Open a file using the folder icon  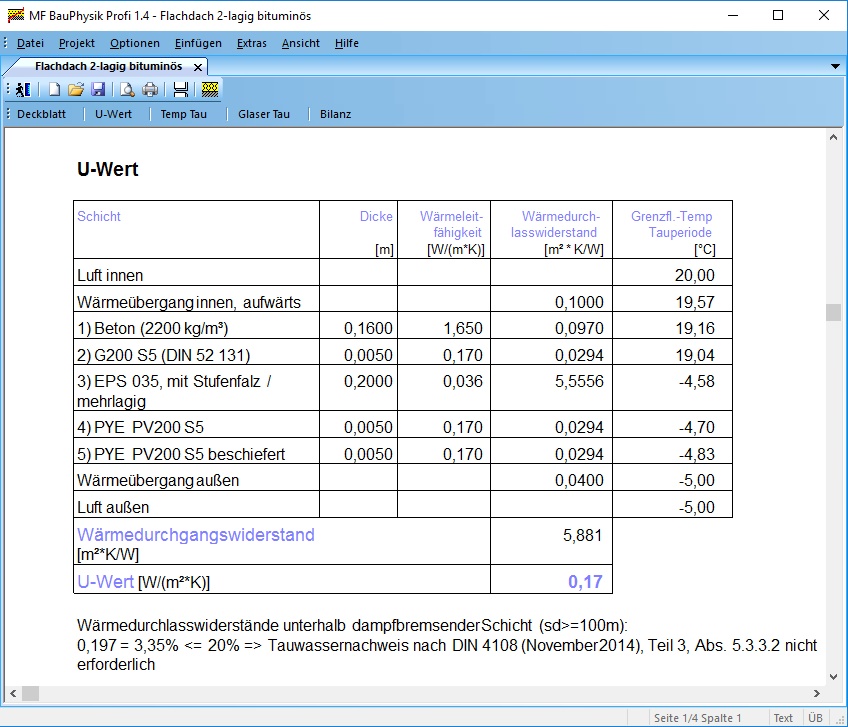tap(76, 89)
